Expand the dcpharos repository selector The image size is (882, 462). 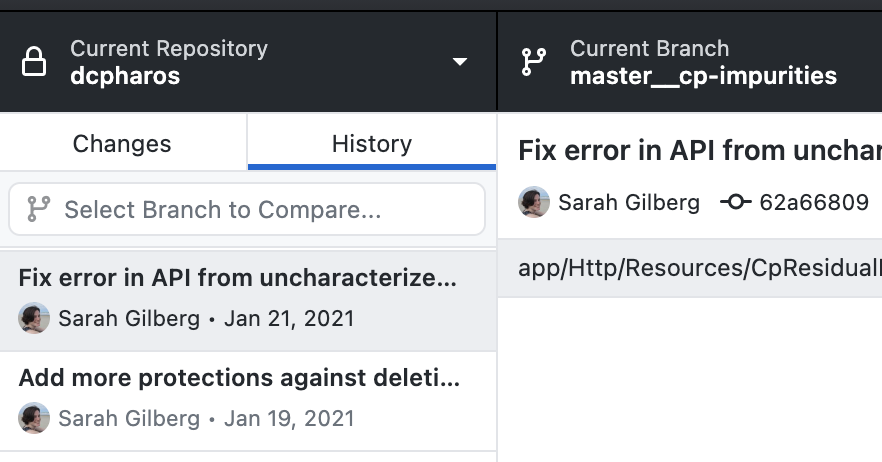[248, 61]
